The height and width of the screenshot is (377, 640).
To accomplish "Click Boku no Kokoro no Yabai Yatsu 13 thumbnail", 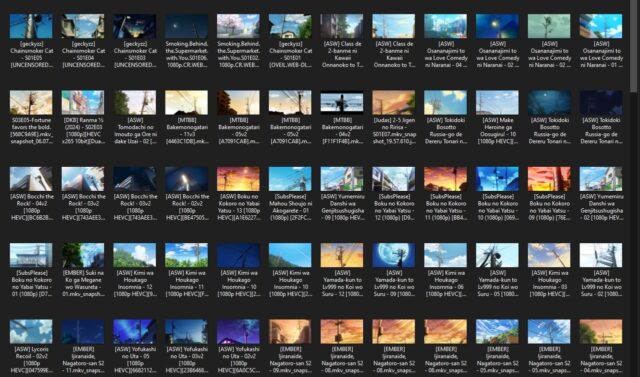I will pyautogui.click(x=238, y=179).
